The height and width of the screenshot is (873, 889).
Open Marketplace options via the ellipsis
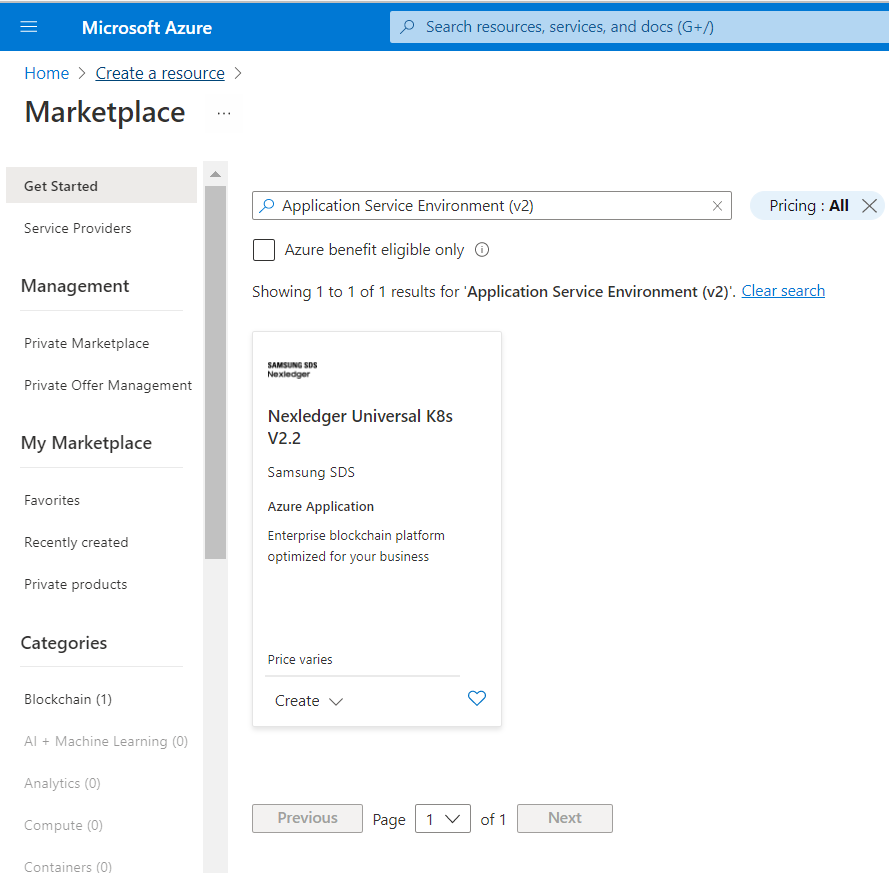[x=224, y=113]
